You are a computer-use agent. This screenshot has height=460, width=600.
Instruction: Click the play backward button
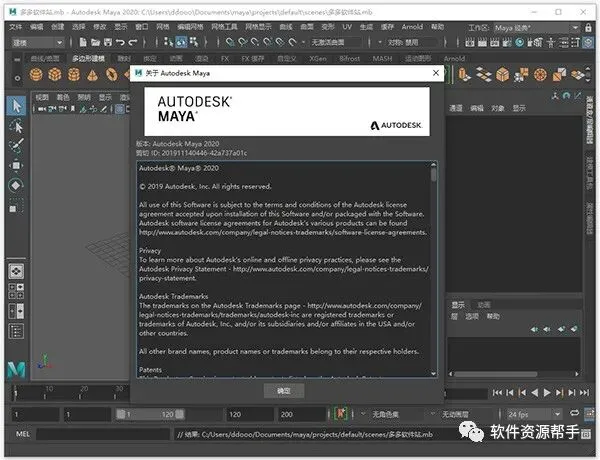535,393
